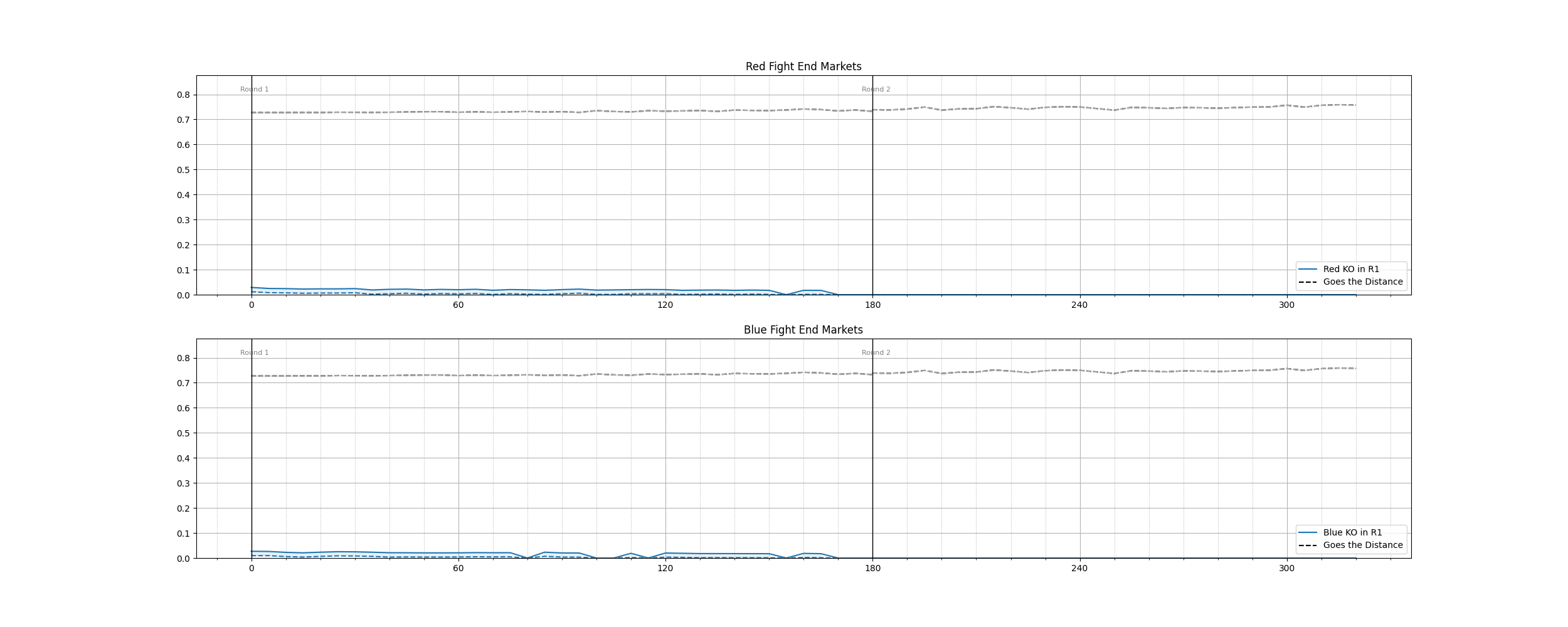Click x-axis tick 60 under Red chart
This screenshot has height=627, width=1568.
(x=458, y=305)
